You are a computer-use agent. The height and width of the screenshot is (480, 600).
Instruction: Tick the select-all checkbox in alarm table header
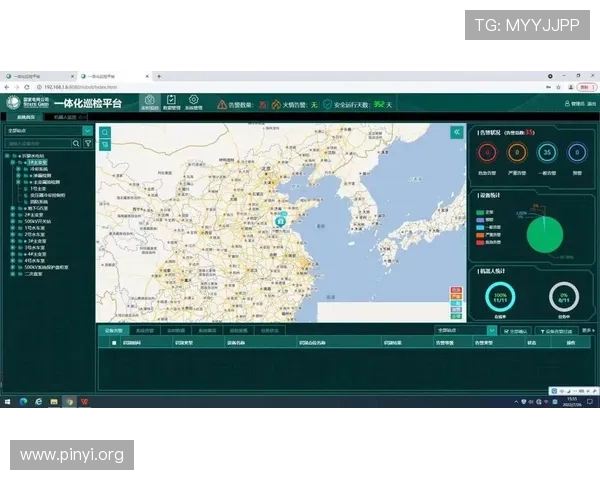(114, 343)
